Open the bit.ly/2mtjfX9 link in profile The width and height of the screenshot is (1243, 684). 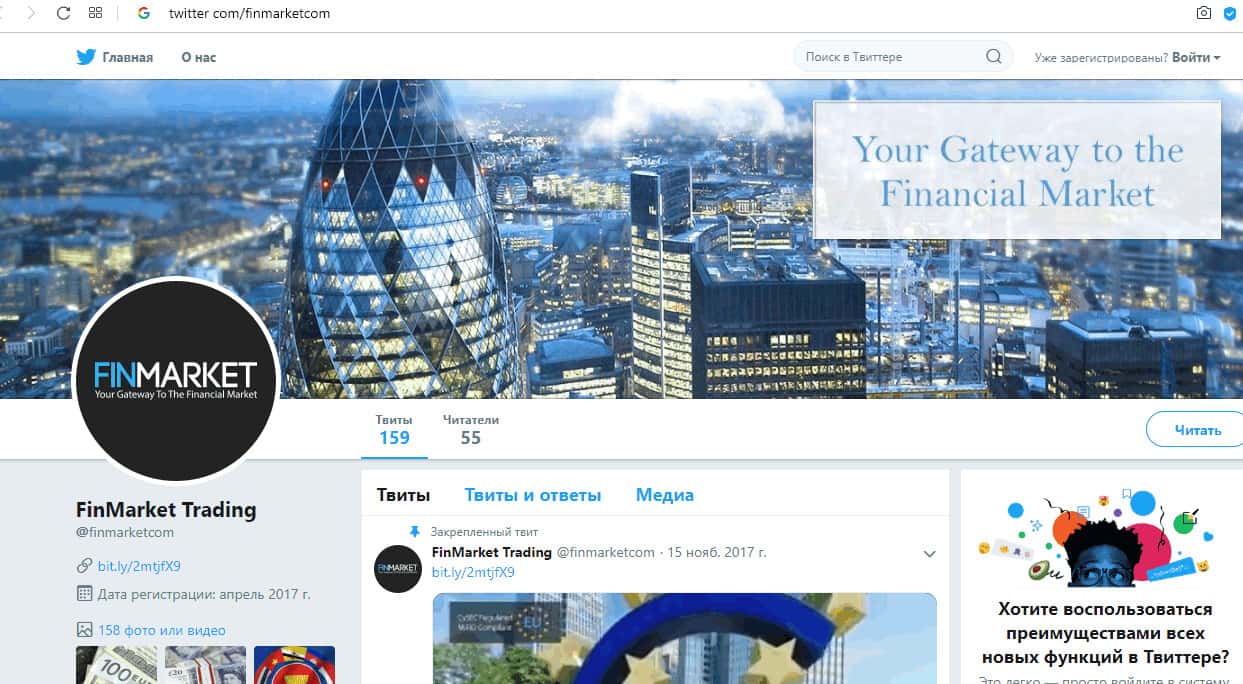click(x=139, y=566)
